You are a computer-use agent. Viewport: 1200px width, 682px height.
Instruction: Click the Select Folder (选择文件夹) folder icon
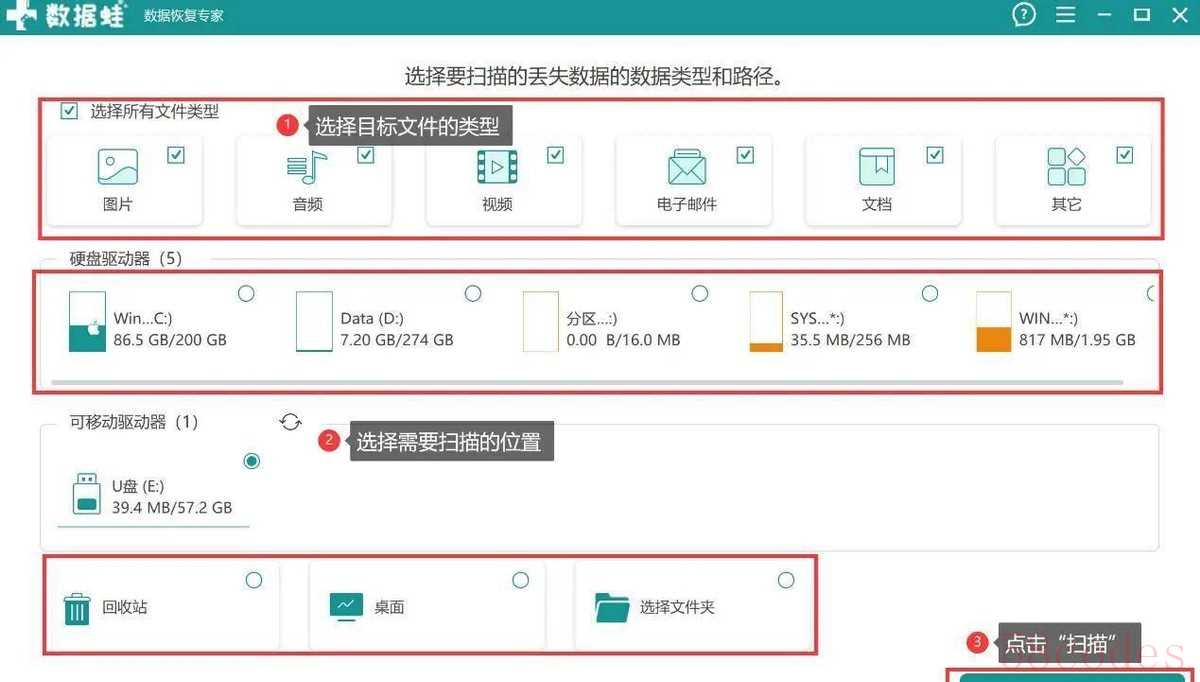(612, 607)
